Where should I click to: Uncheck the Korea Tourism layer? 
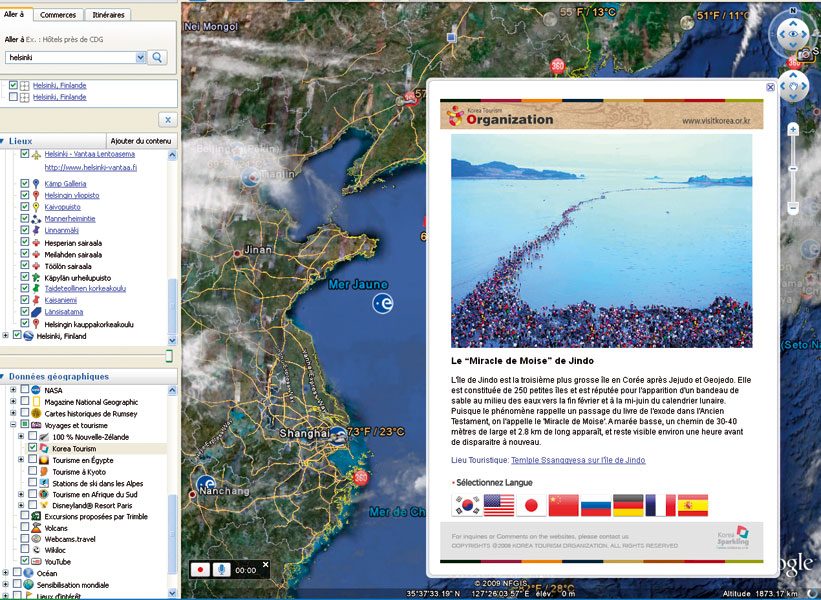pos(33,449)
